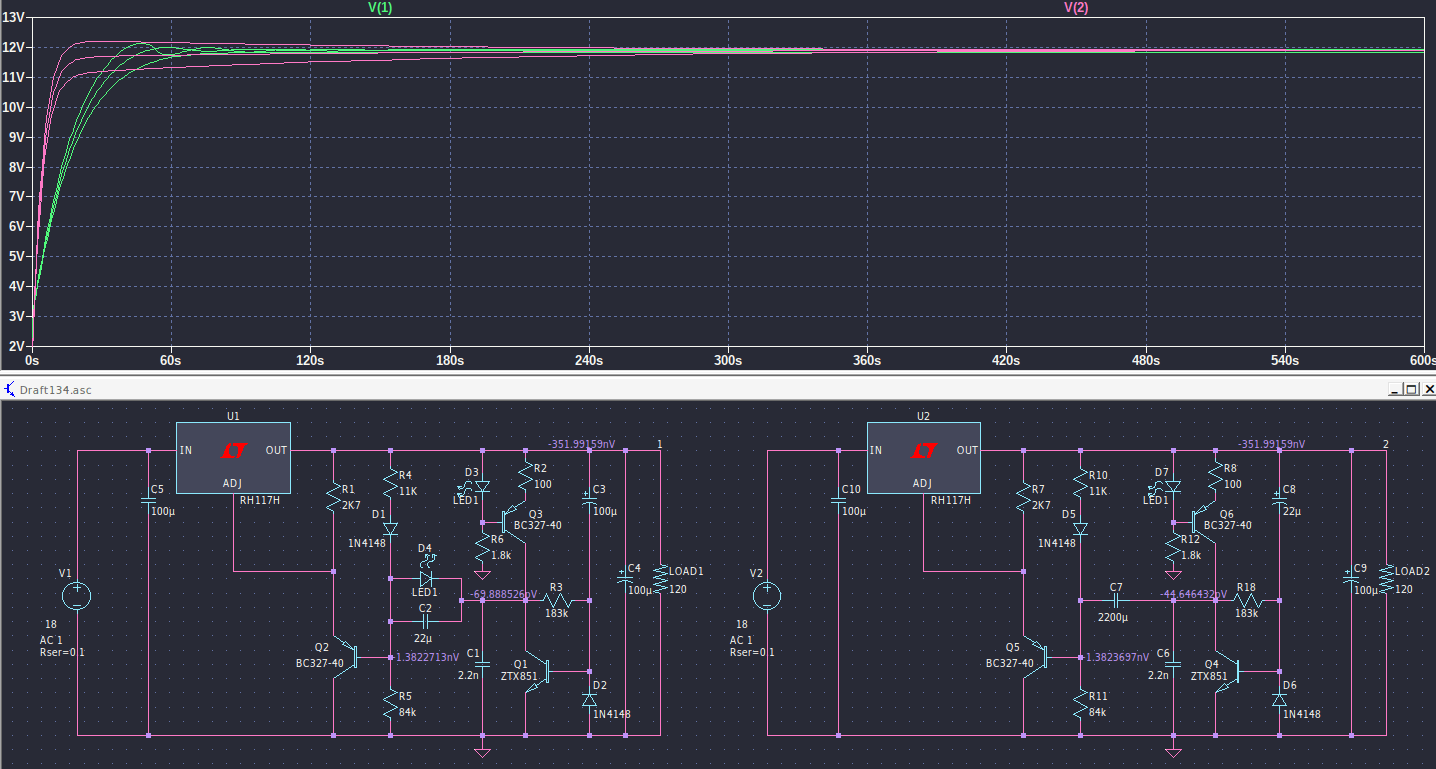Select the U1 RH117H regulator block

pyautogui.click(x=232, y=457)
